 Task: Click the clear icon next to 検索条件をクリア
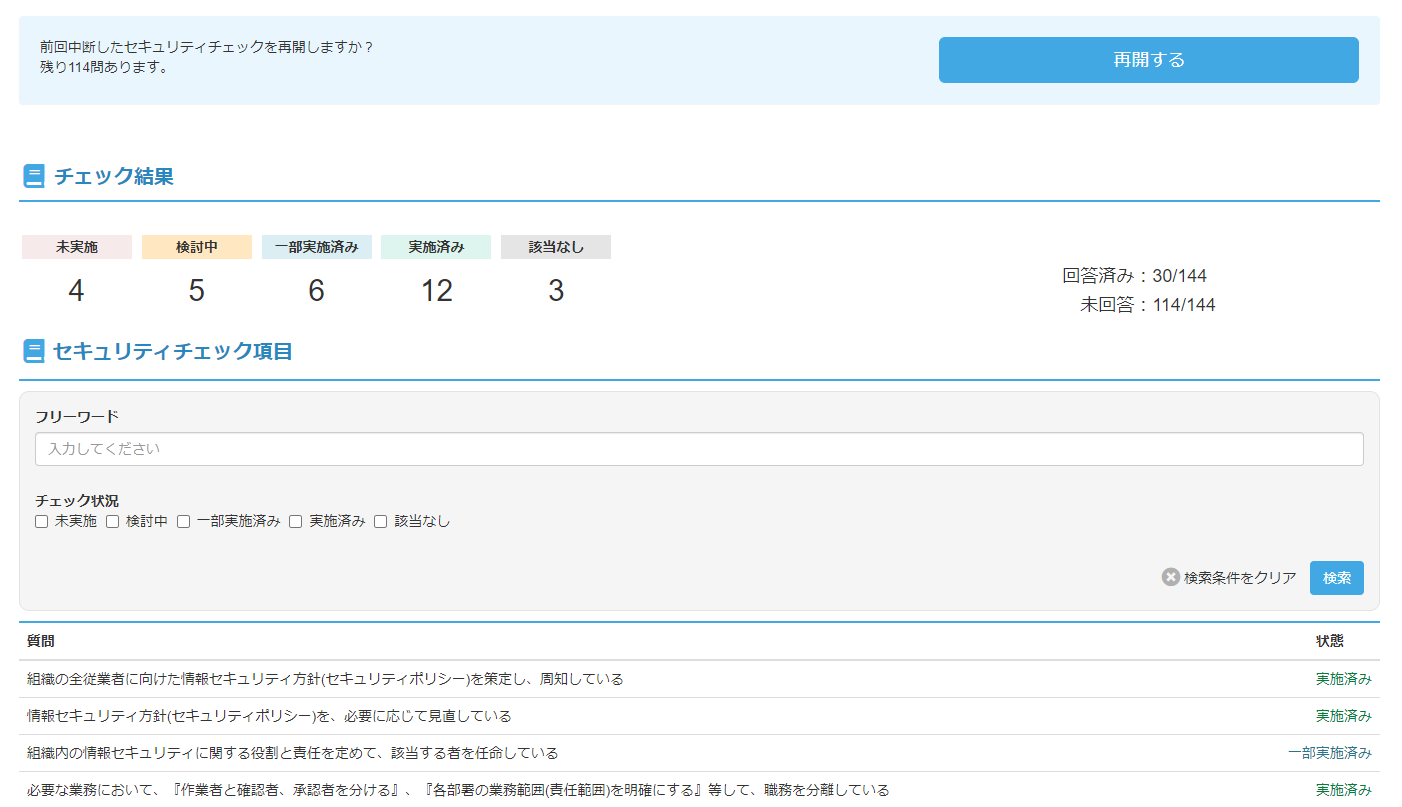pyautogui.click(x=1171, y=577)
